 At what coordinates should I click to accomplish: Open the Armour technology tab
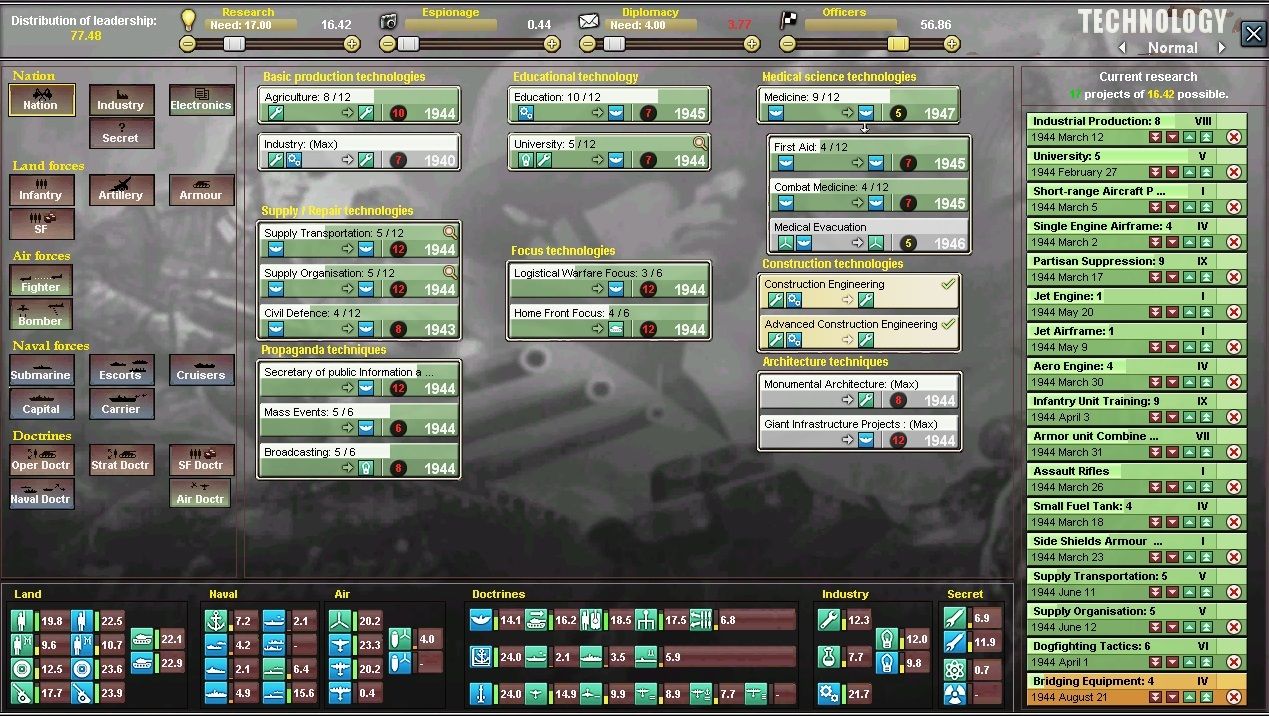point(201,190)
